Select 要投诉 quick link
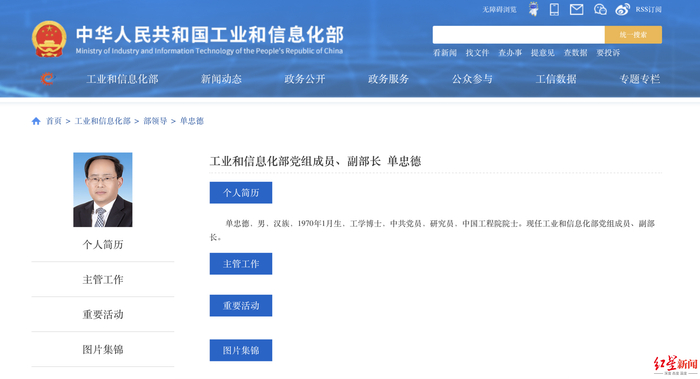 (608, 53)
